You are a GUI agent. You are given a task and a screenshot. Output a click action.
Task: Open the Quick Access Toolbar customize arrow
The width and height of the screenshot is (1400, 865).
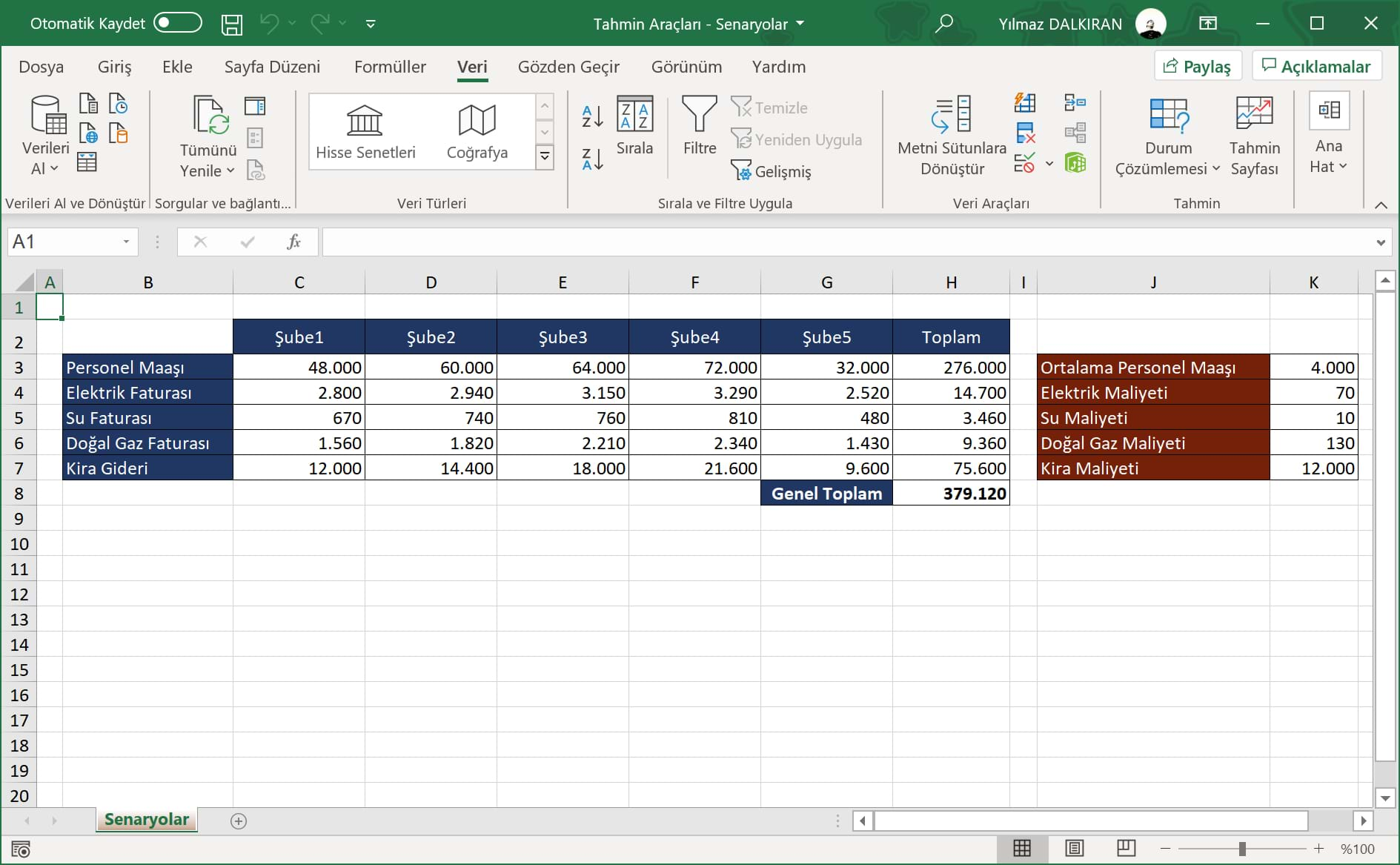tap(371, 24)
